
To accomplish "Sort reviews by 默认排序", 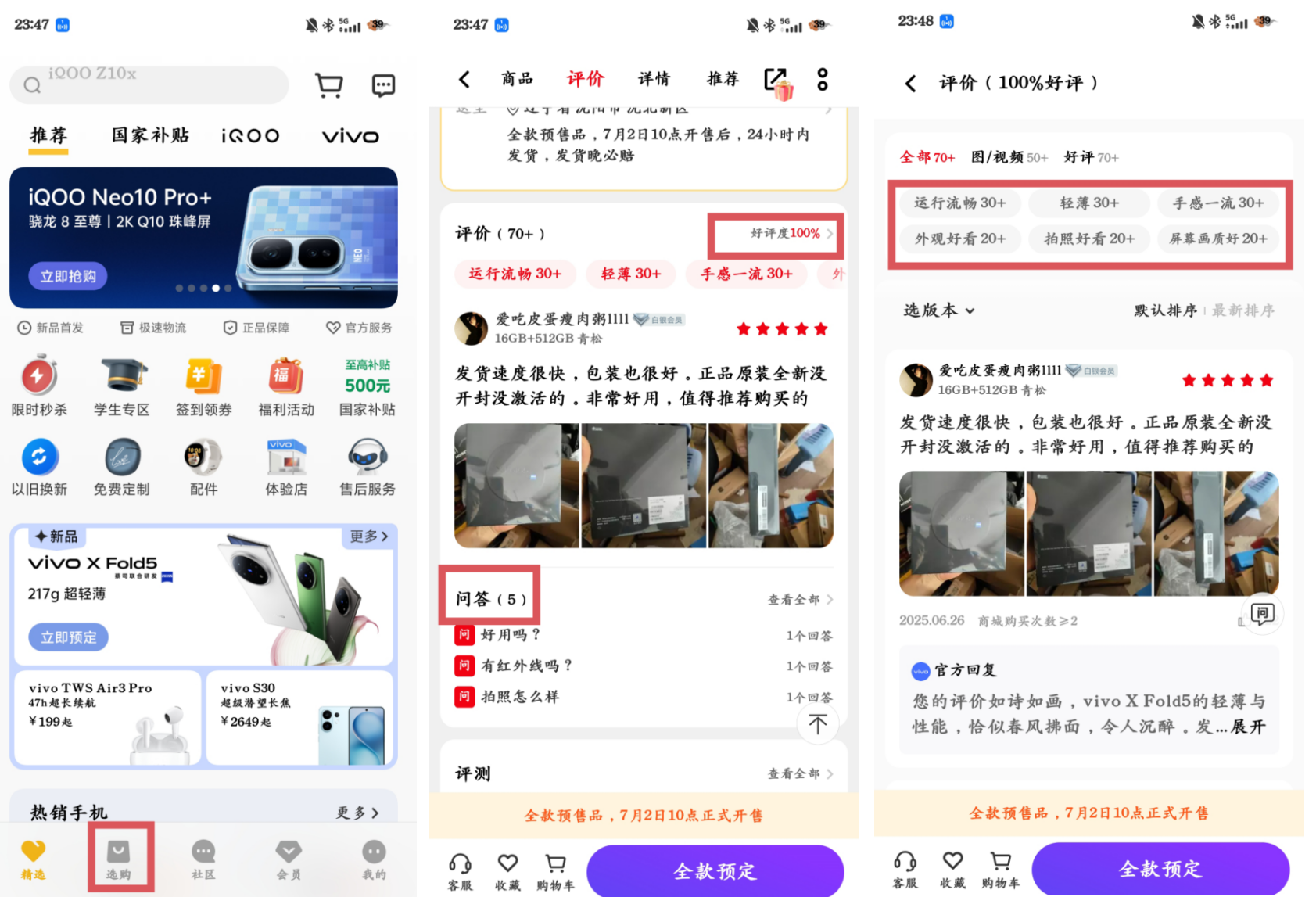I will (1165, 310).
